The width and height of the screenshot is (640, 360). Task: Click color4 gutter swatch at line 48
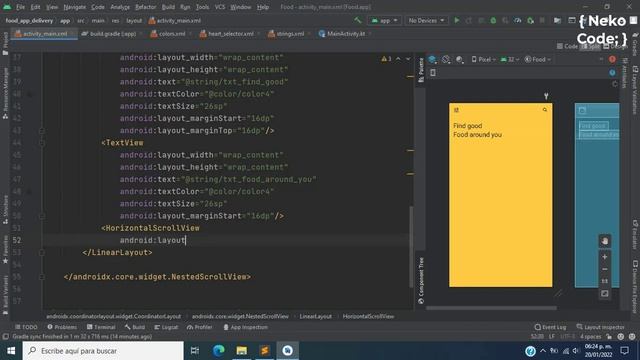29,191
